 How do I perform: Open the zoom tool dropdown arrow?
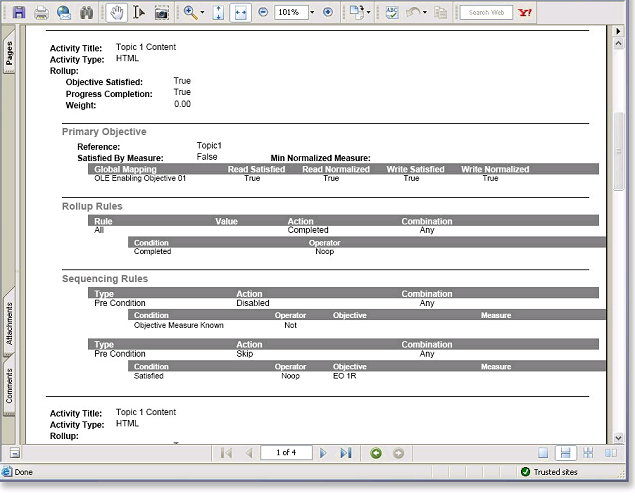pos(202,13)
